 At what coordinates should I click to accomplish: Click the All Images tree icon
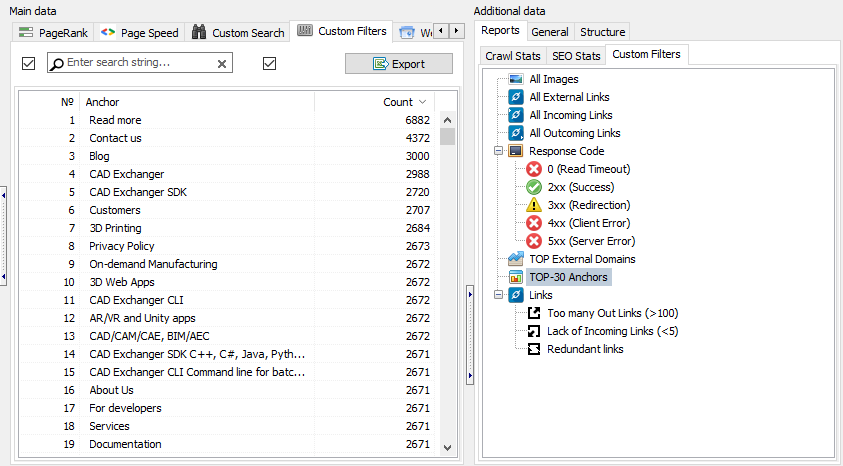tap(516, 79)
